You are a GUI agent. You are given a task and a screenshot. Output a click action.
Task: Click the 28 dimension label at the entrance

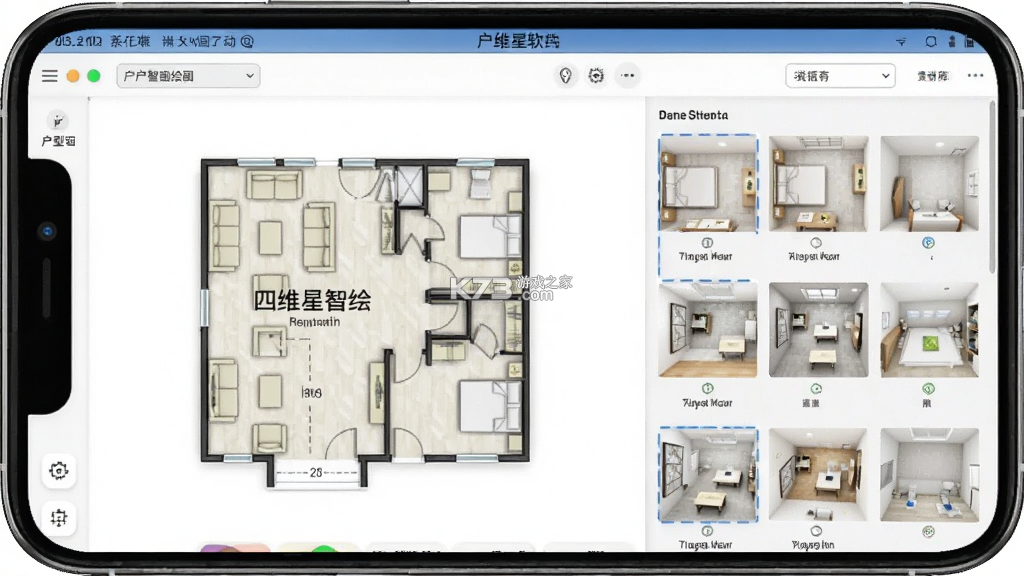coord(316,472)
